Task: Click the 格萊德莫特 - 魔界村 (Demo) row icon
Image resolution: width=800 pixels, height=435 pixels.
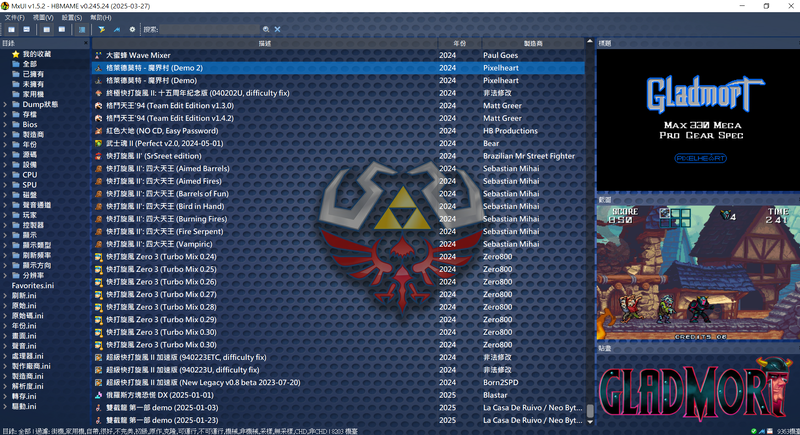Action: [x=98, y=81]
